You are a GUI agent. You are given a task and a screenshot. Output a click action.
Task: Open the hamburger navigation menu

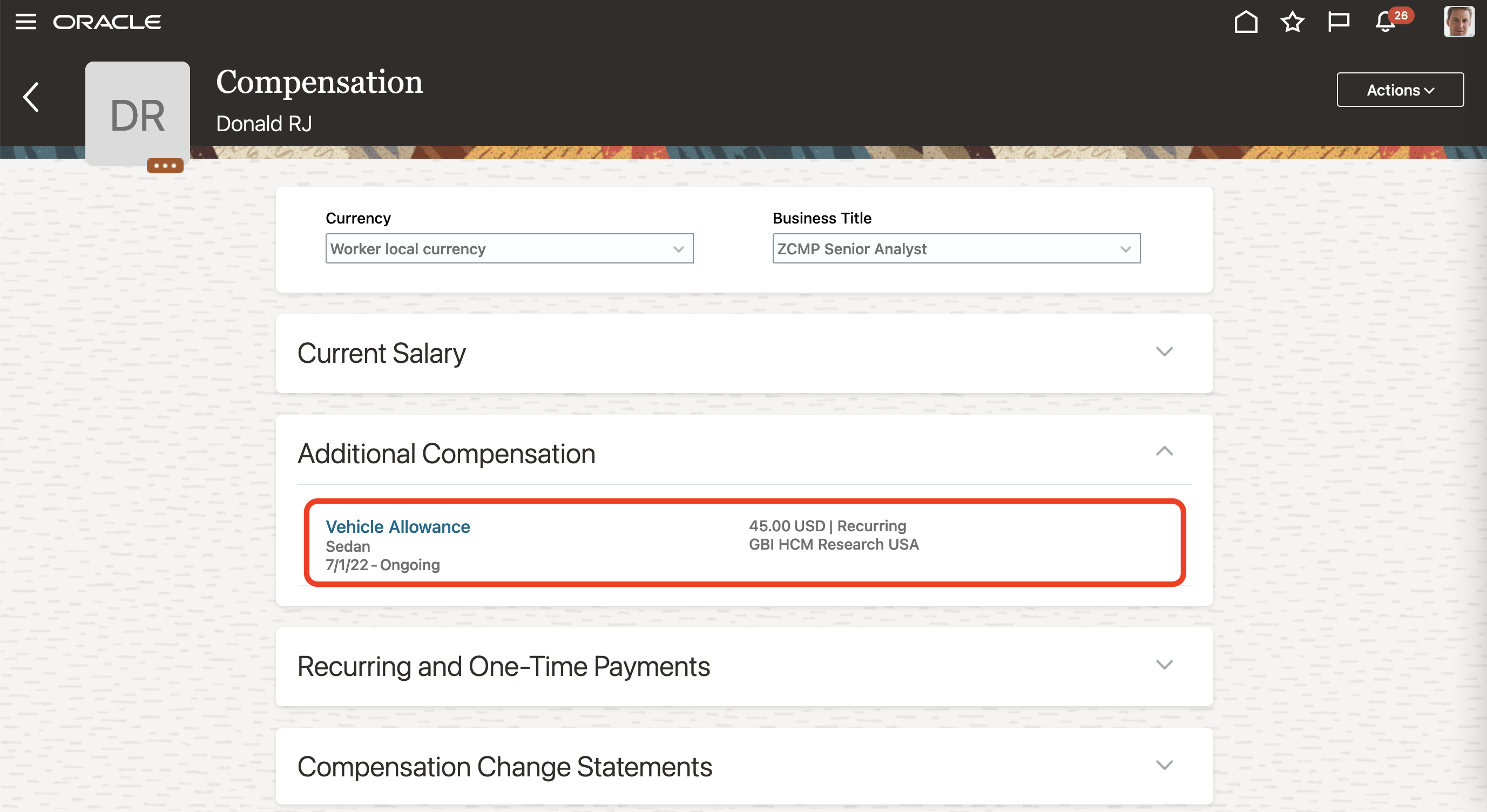[25, 22]
